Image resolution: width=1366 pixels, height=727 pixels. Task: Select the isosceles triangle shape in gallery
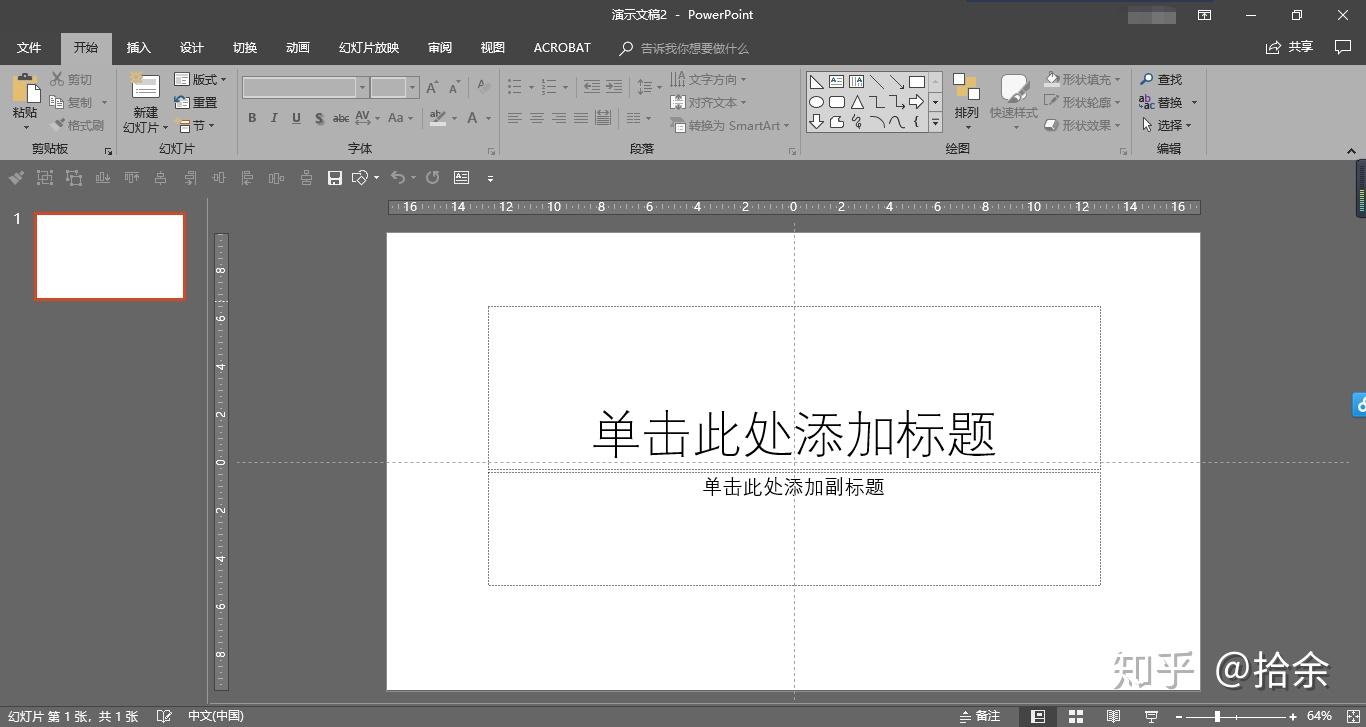coord(857,102)
